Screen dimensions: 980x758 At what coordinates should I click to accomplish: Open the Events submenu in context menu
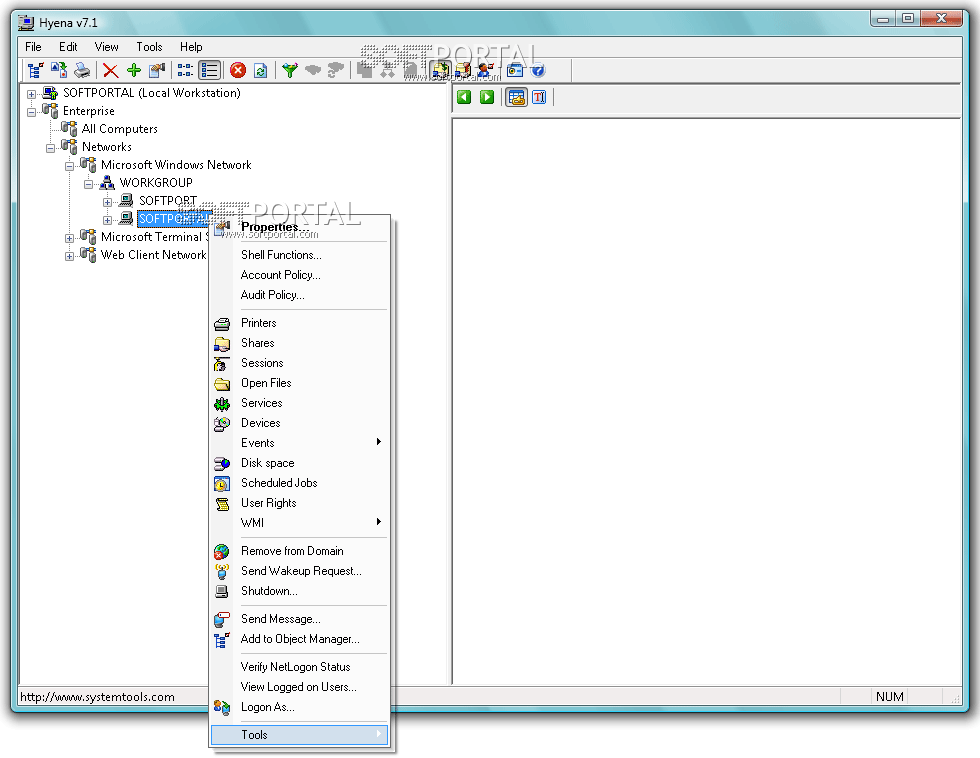pos(257,443)
